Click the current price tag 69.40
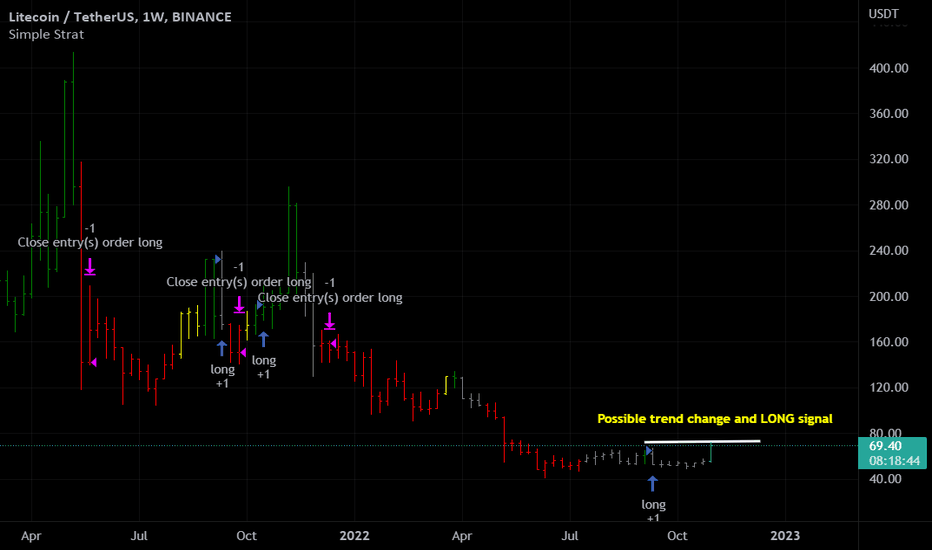This screenshot has height=550, width=932. pos(885,446)
